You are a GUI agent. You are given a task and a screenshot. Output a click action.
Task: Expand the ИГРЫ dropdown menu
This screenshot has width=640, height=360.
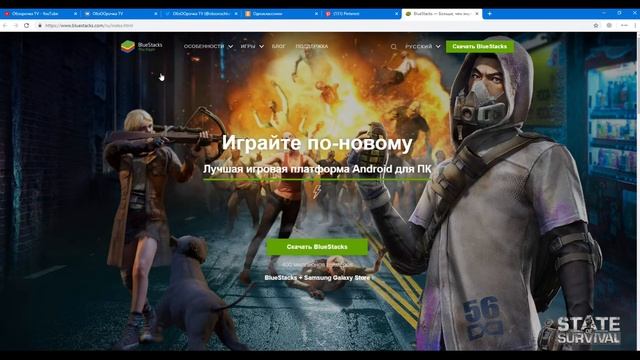coord(252,47)
